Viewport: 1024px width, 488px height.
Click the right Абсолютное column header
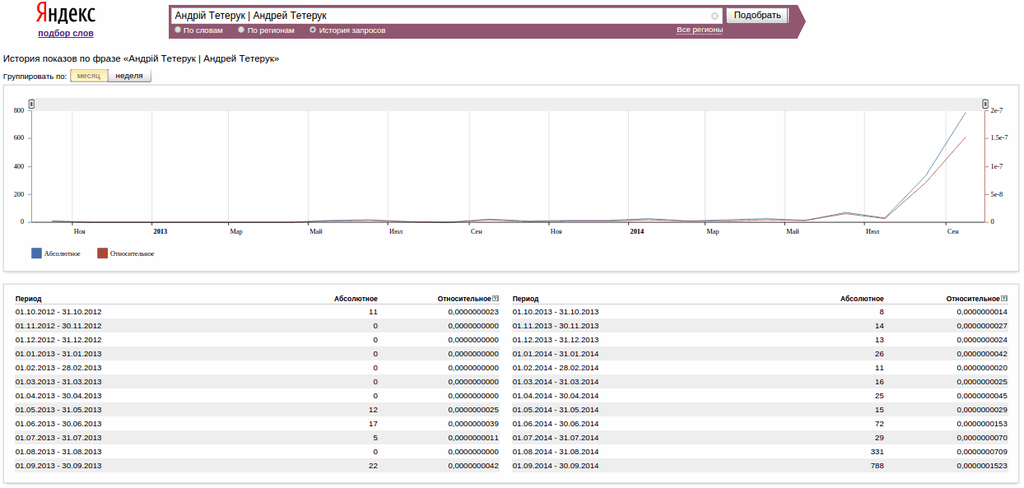862,299
